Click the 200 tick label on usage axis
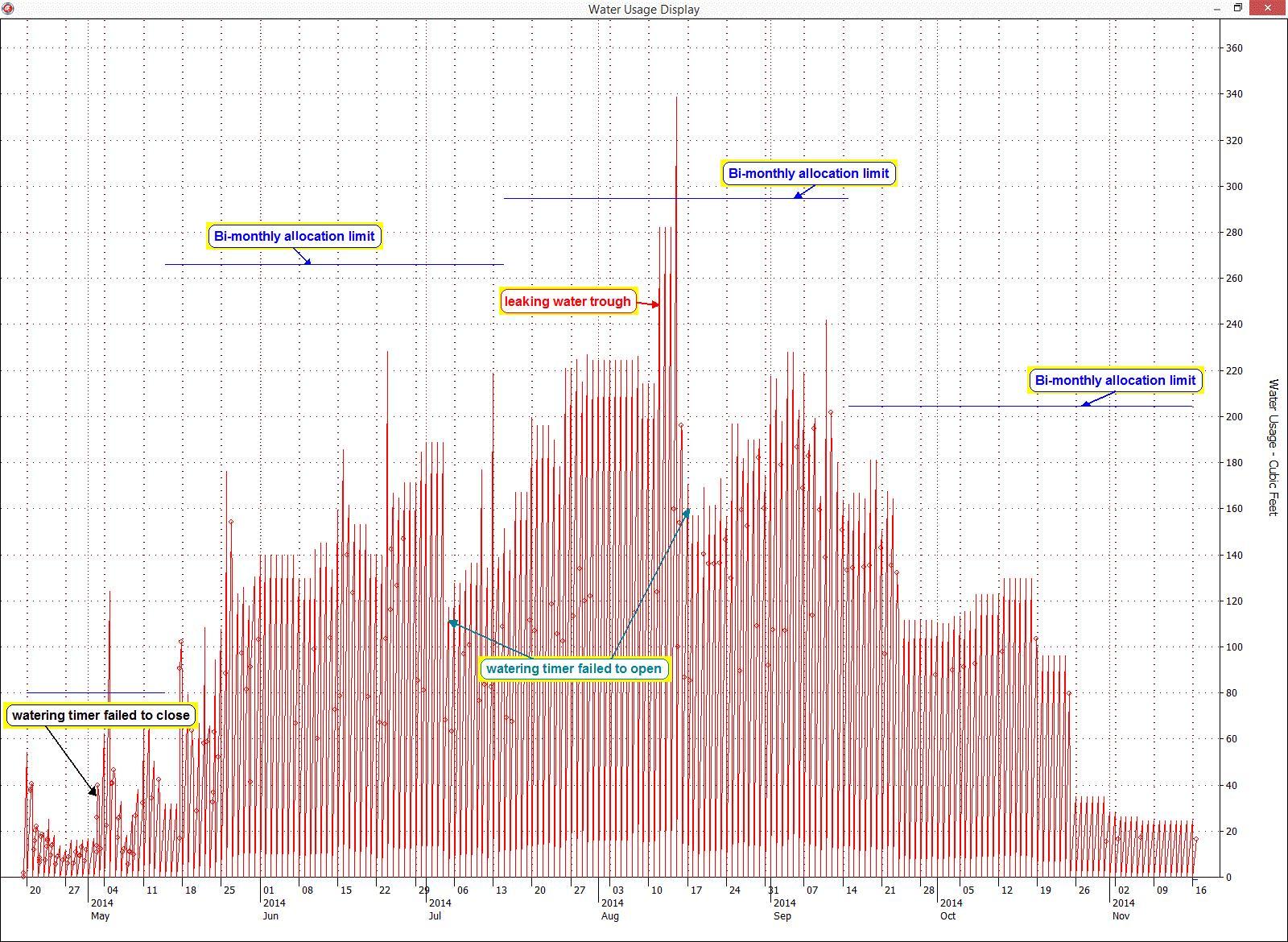The height and width of the screenshot is (942, 1288). click(x=1233, y=417)
